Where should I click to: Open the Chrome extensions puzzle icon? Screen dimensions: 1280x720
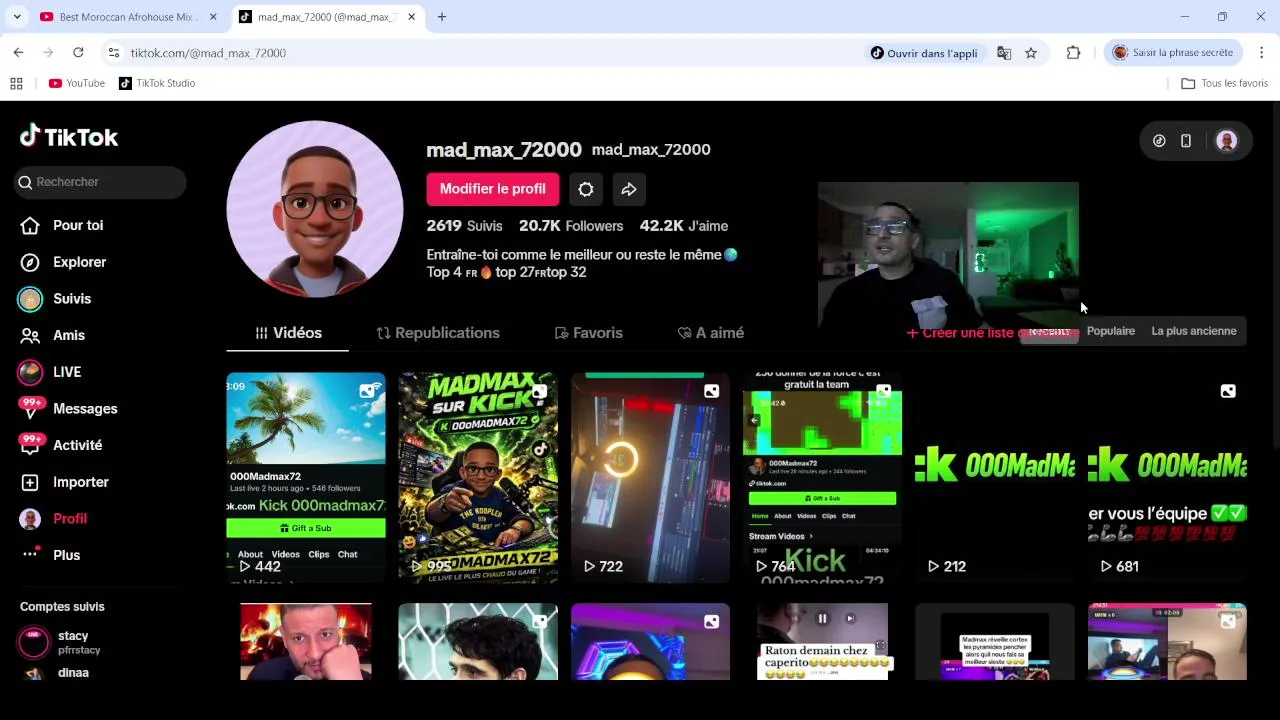[1073, 53]
